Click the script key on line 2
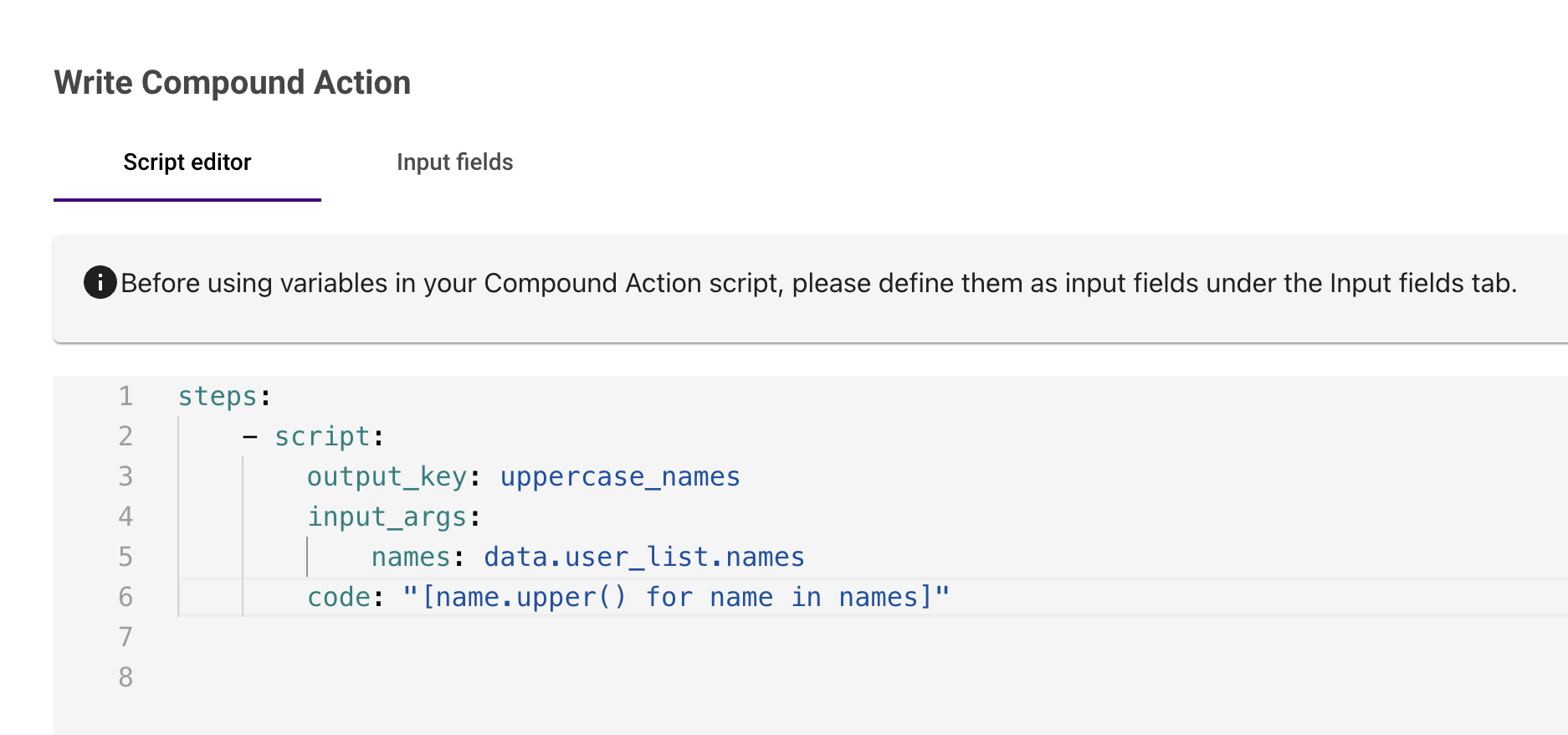Viewport: 1568px width, 735px height. [322, 436]
